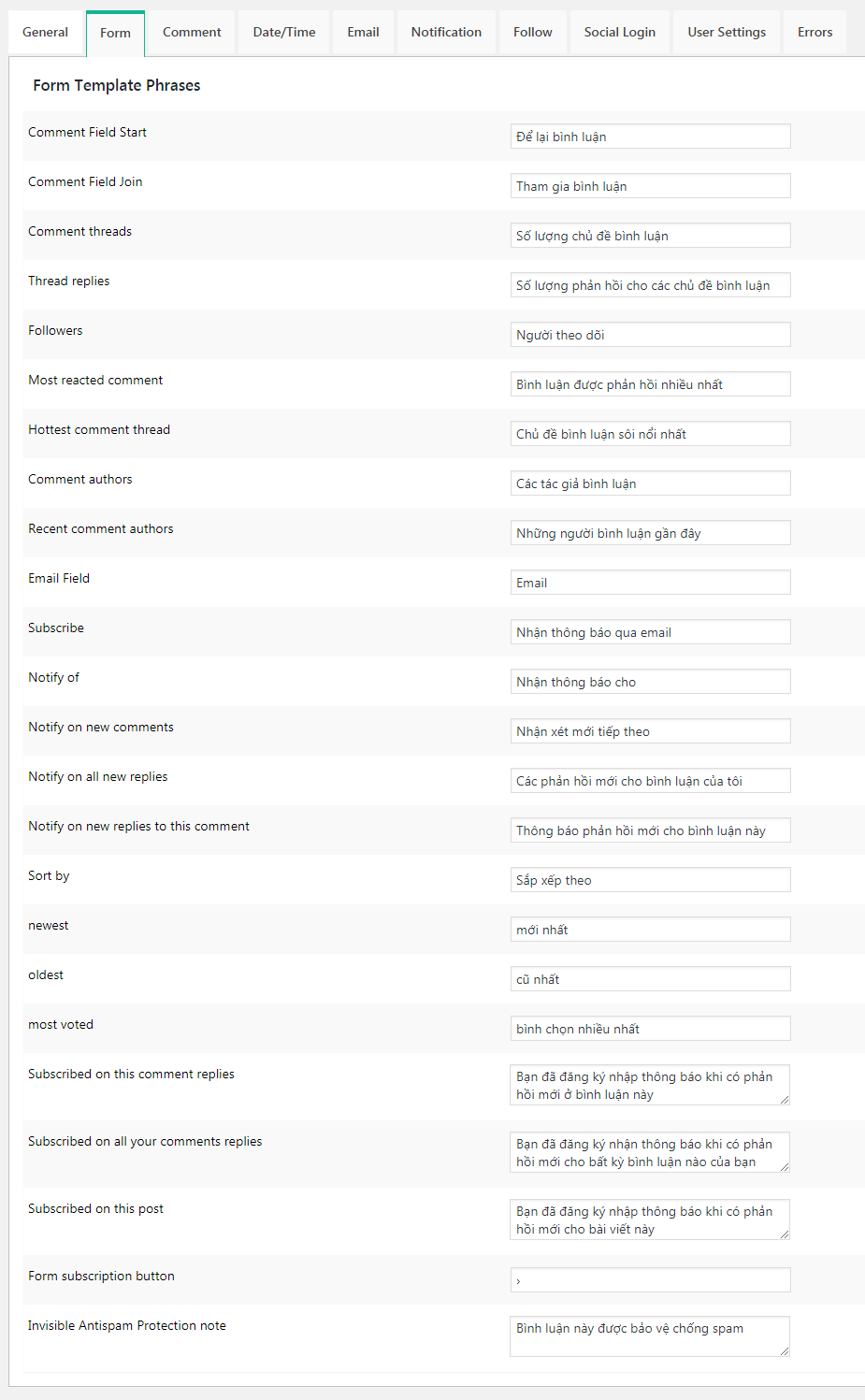The height and width of the screenshot is (1400, 865).
Task: Focus the Comment Field Join textbox
Action: click(x=650, y=186)
